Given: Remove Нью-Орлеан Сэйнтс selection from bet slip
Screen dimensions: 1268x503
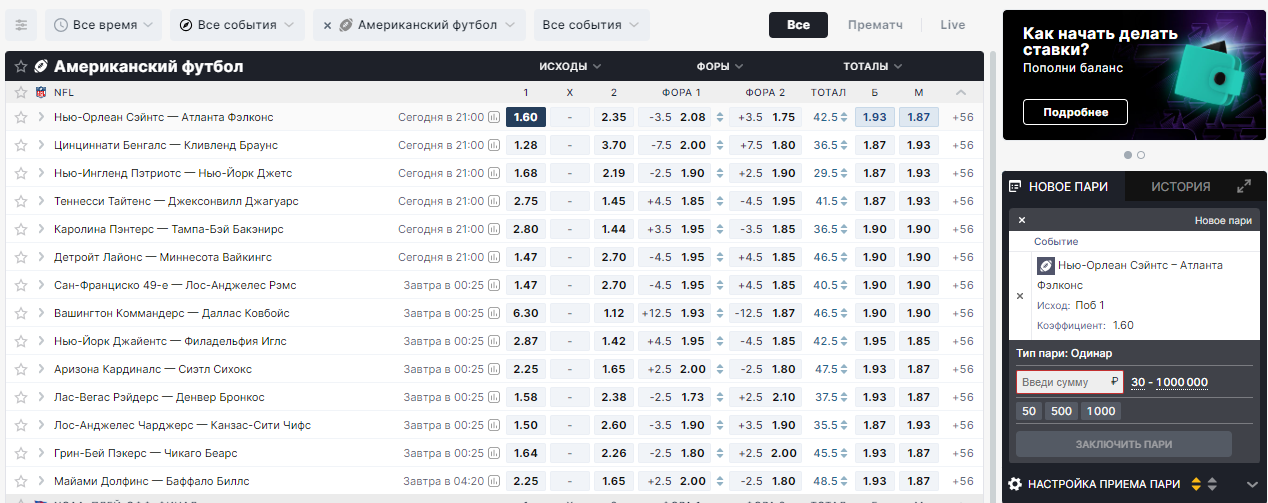Looking at the screenshot, I should pyautogui.click(x=1020, y=296).
